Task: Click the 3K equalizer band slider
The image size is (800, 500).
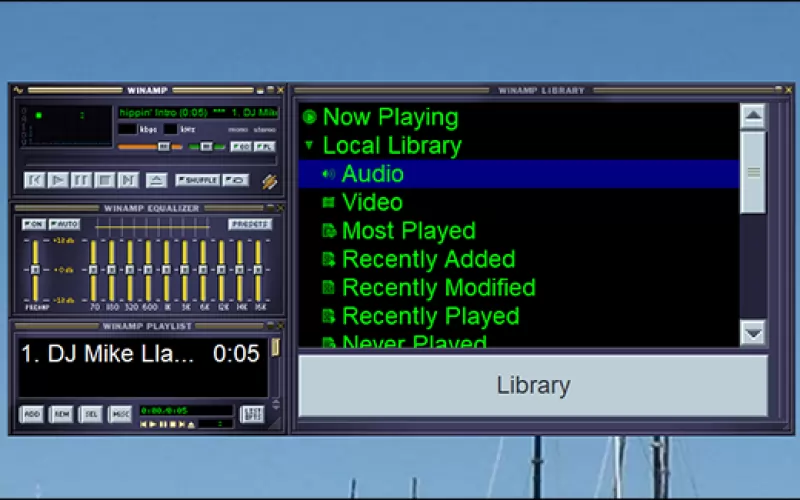Action: tap(185, 270)
